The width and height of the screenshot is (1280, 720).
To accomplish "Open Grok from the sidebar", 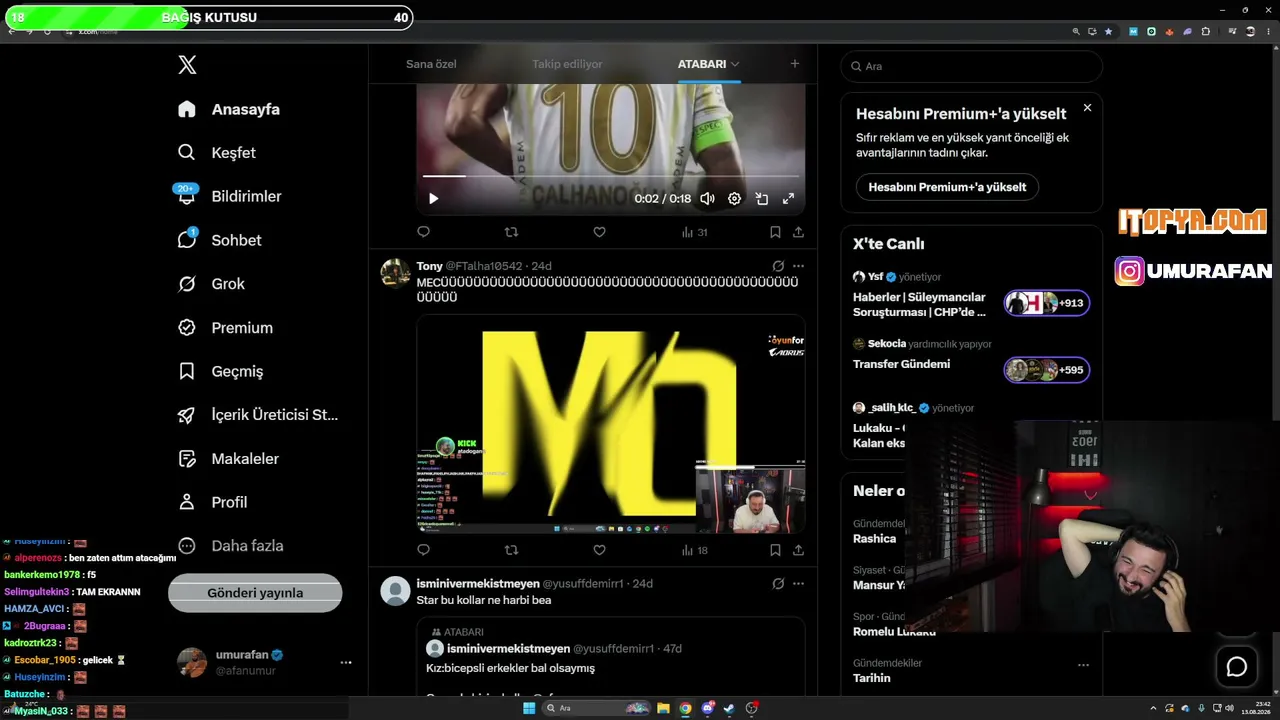I will point(211,284).
